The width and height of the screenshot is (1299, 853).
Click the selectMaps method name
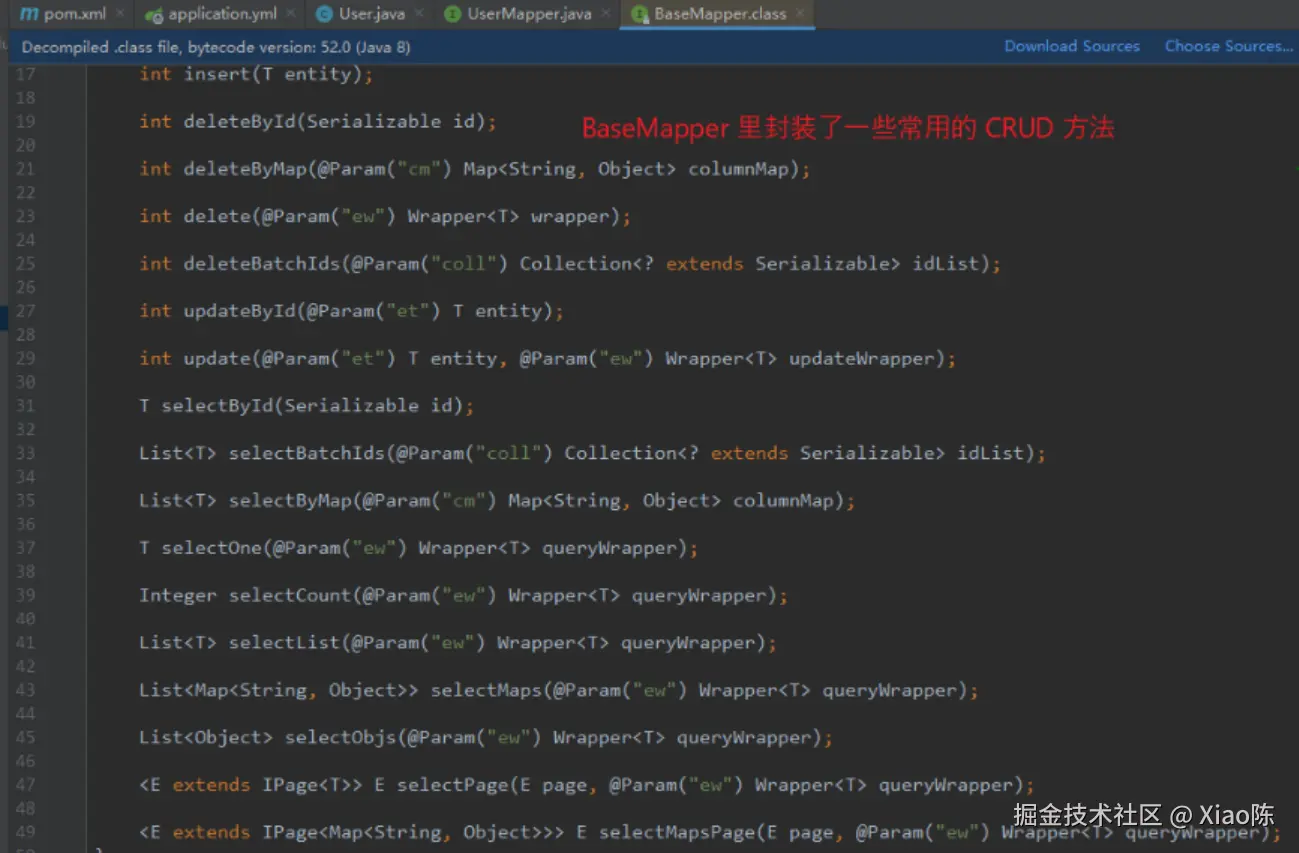(486, 690)
